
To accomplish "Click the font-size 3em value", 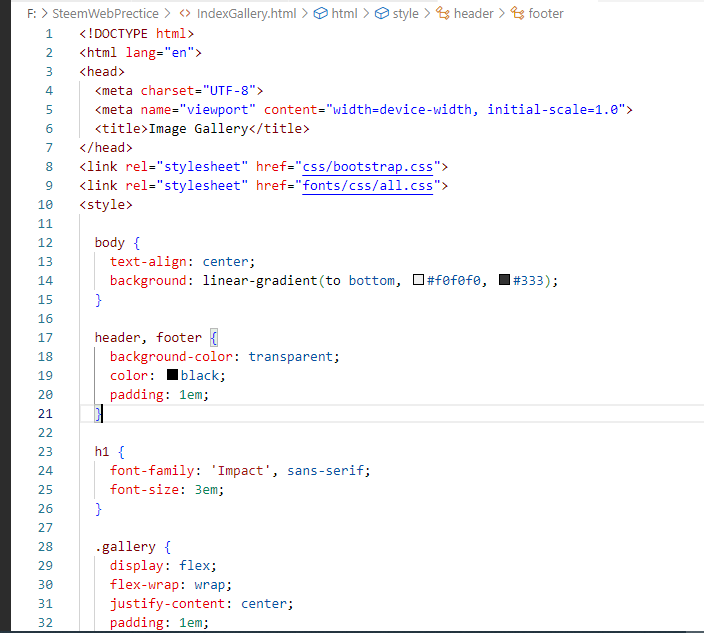I will (206, 489).
